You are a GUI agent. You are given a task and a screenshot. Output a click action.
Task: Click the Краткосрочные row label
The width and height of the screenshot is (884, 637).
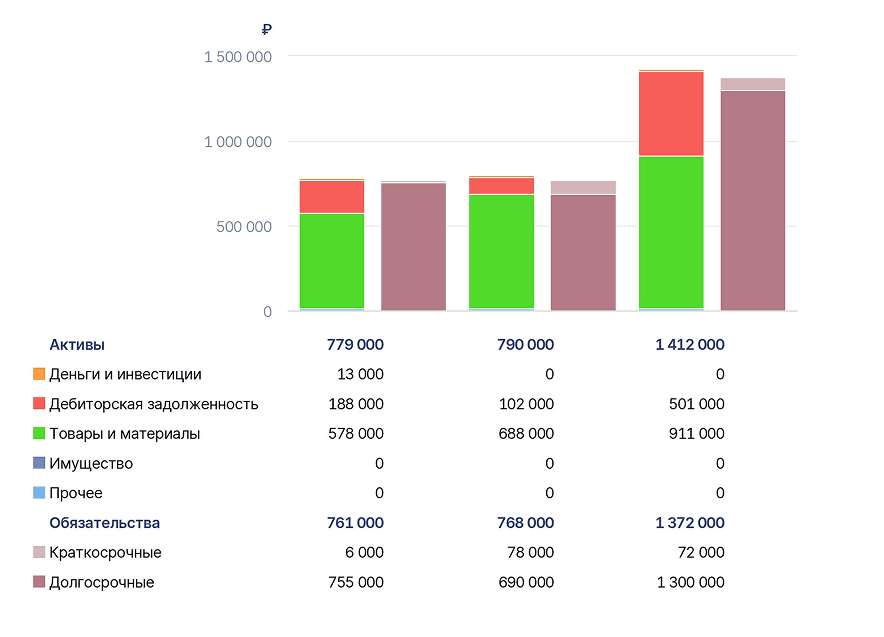point(105,552)
